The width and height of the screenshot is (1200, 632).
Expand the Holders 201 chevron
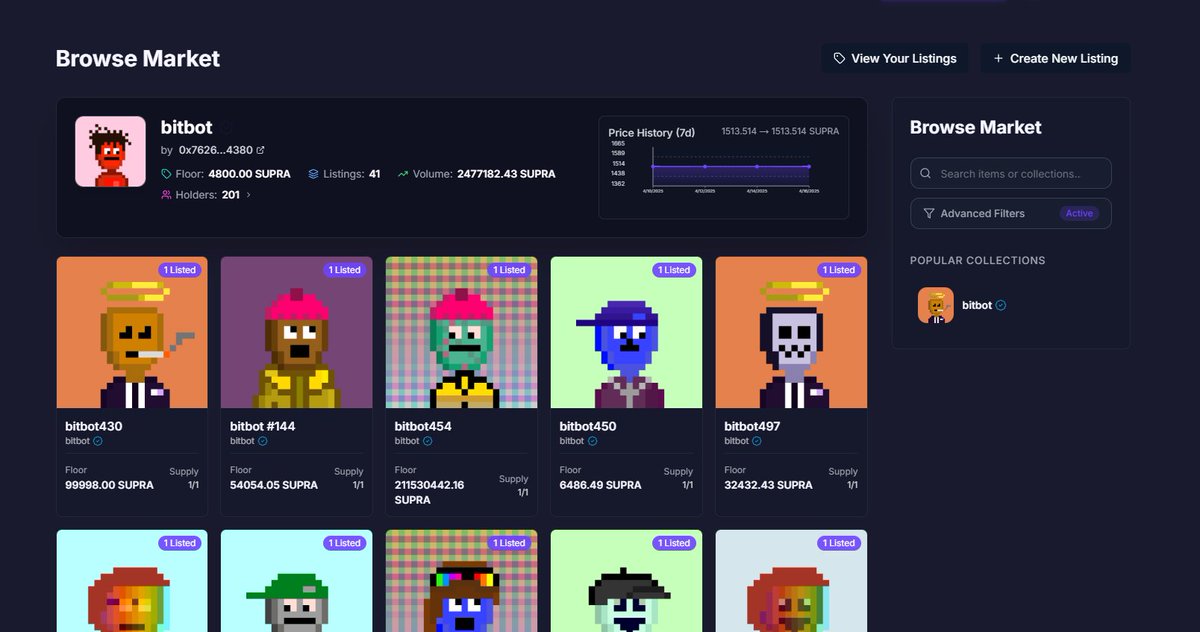coord(248,195)
